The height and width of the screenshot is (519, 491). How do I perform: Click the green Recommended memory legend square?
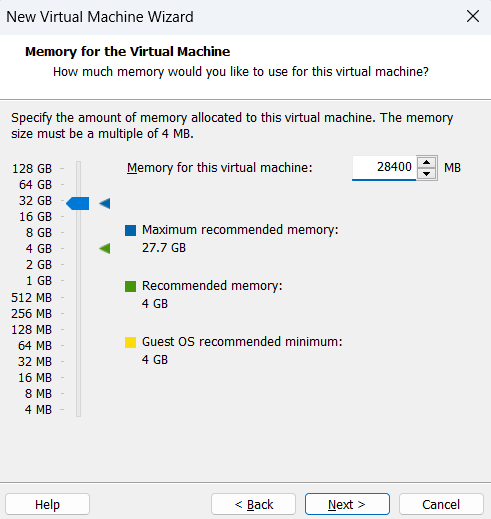(130, 286)
